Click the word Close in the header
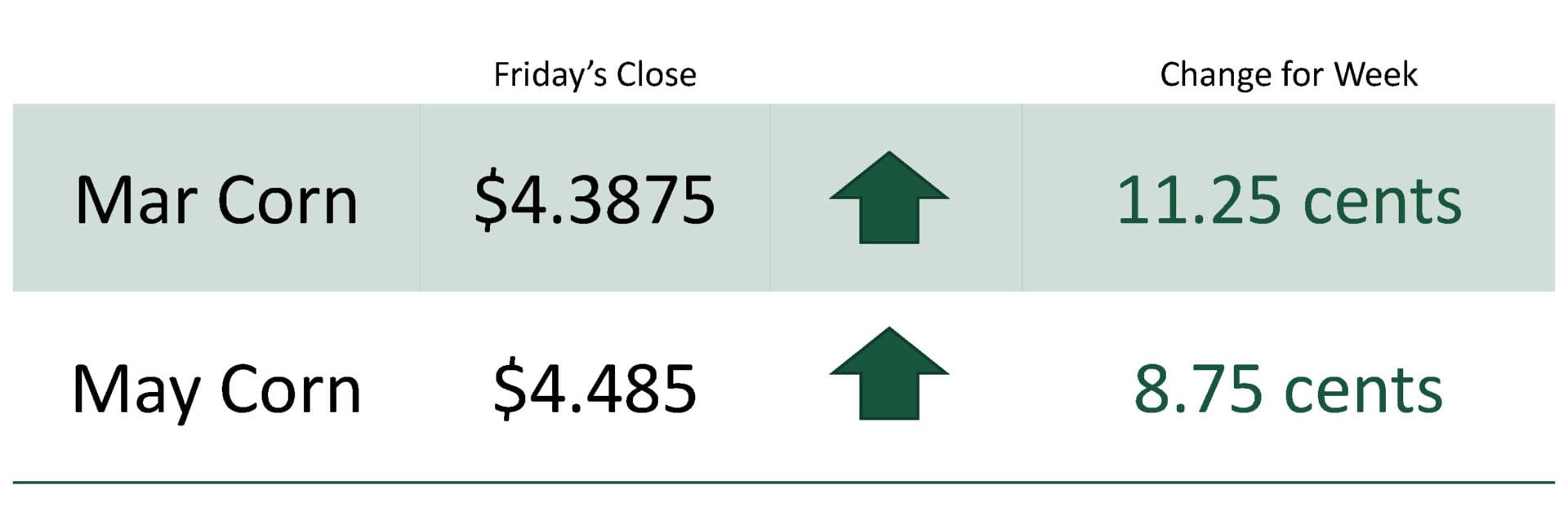Viewport: 1568px width, 512px height. coord(656,75)
